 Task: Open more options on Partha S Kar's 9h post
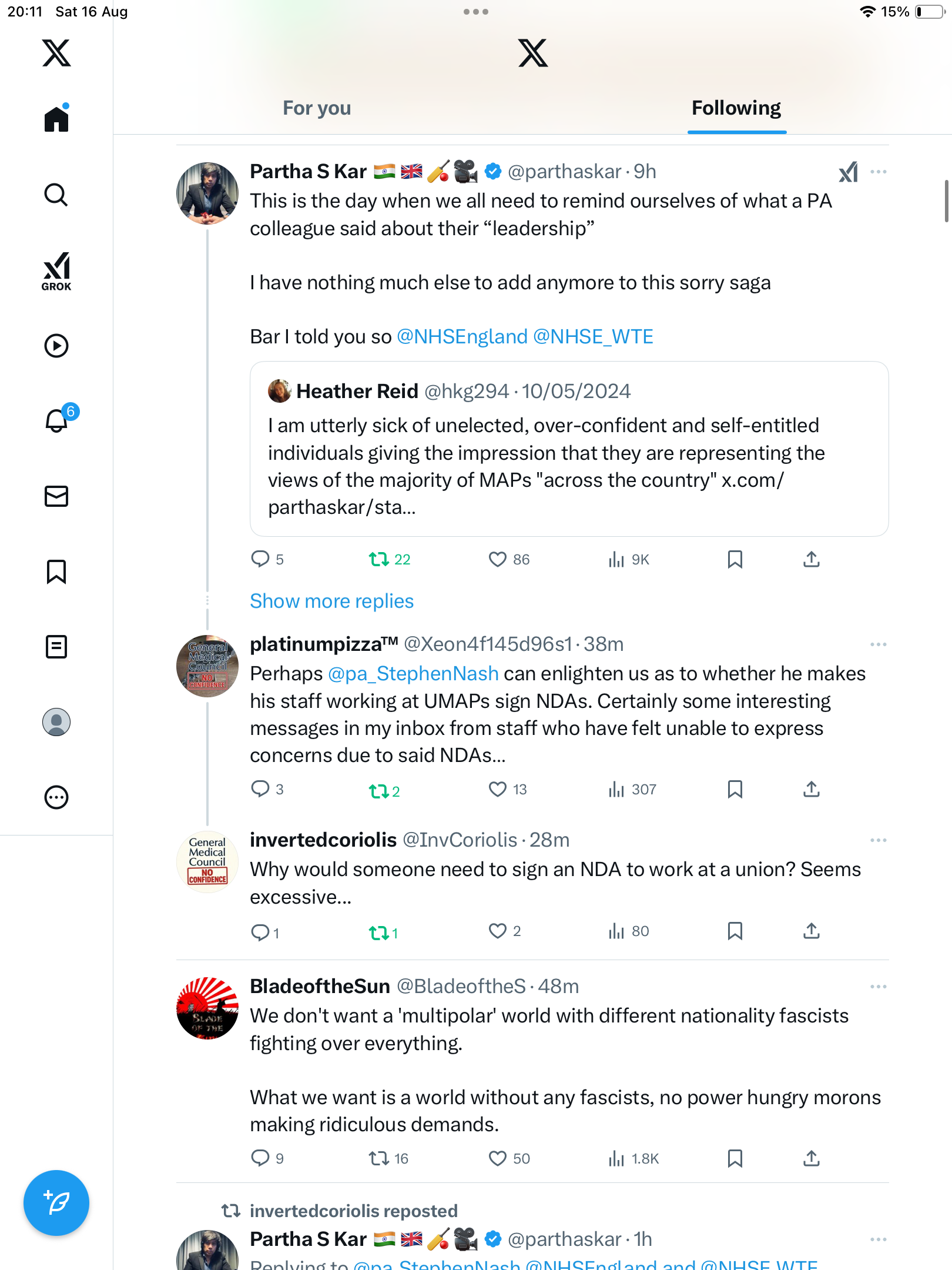click(879, 172)
